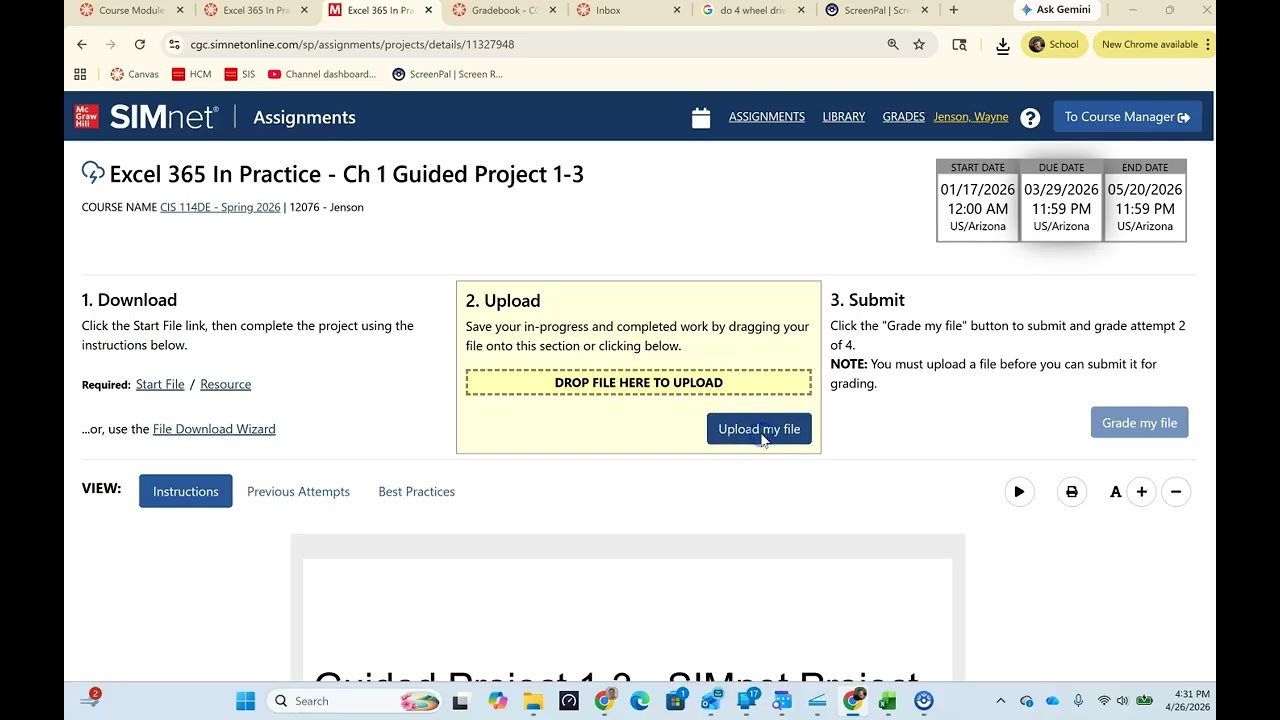Open the Windows Start menu
The image size is (1280, 720).
(245, 701)
